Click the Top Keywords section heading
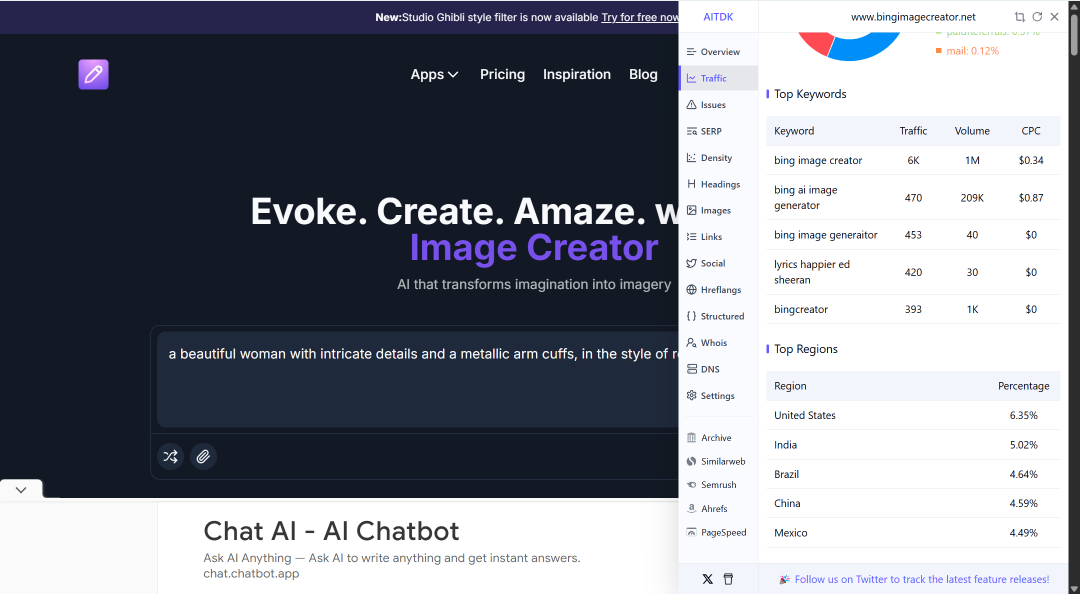This screenshot has width=1080, height=594. 810,94
